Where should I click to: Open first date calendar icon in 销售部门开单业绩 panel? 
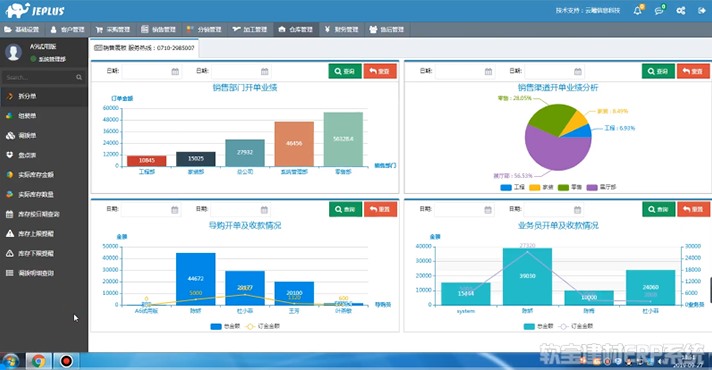(x=175, y=71)
